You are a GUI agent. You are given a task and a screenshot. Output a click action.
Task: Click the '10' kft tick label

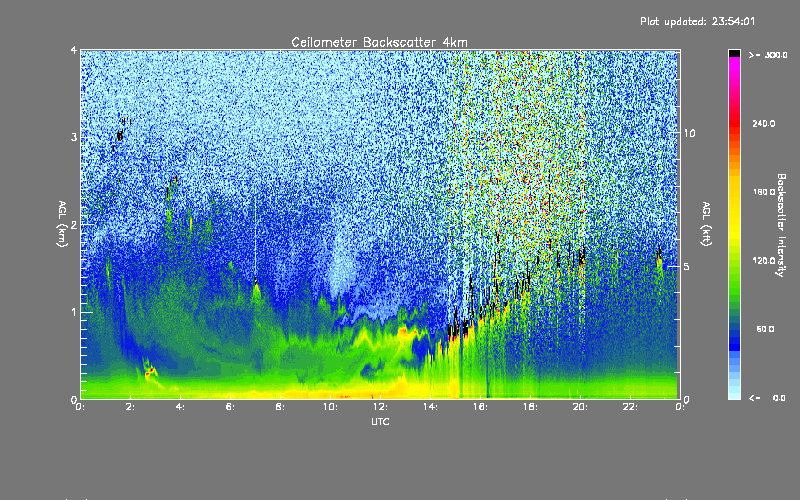click(x=689, y=133)
